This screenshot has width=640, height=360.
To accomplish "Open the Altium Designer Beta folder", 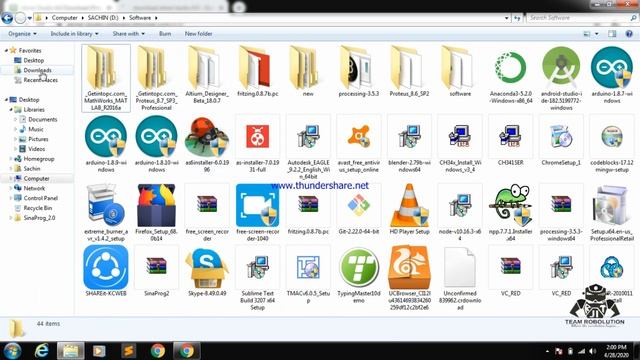I will tap(207, 74).
